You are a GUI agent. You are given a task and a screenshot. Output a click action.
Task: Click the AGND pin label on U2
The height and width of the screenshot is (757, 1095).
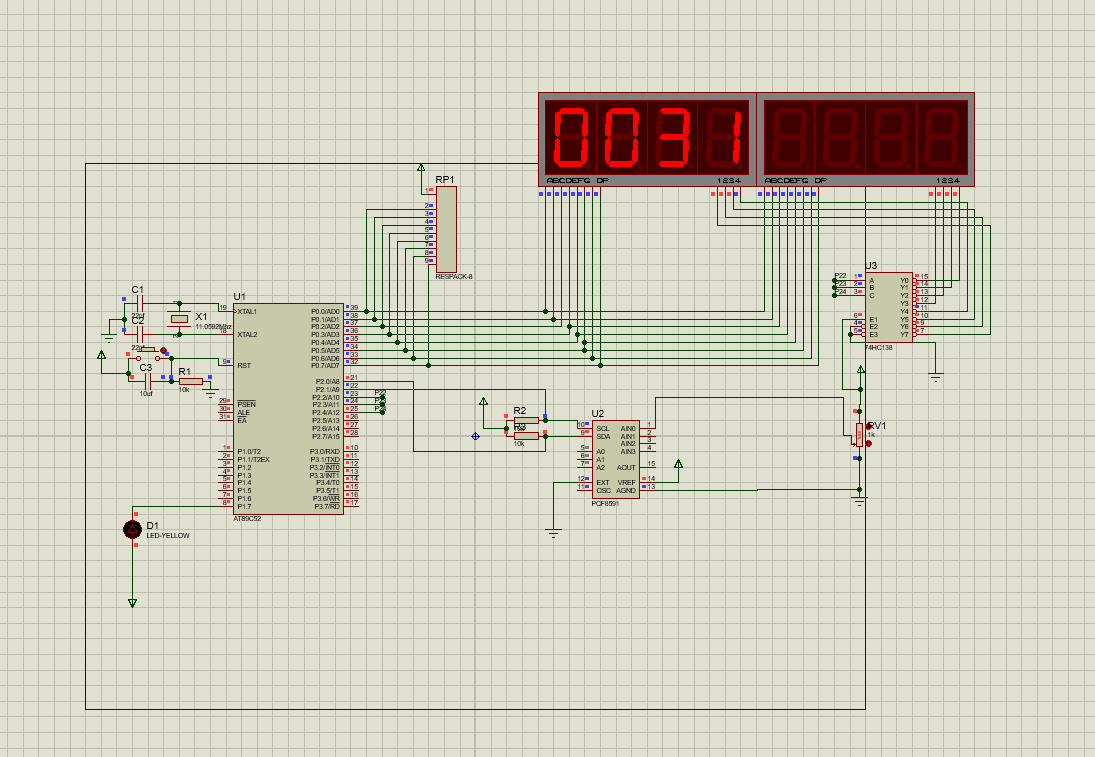point(626,490)
